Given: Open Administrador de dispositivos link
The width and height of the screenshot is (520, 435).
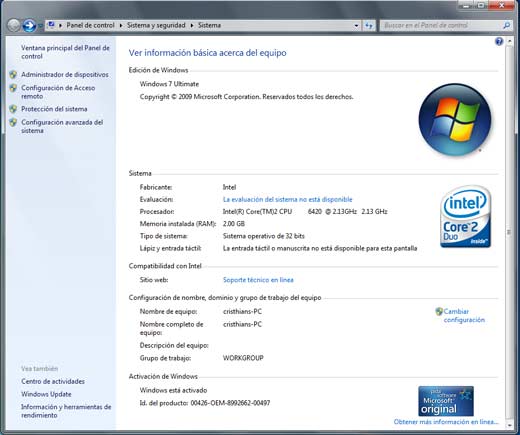Looking at the screenshot, I should coord(65,75).
